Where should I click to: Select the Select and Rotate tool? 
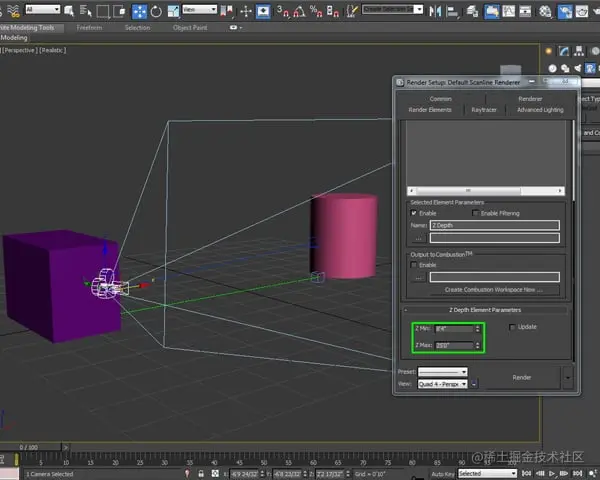156,11
